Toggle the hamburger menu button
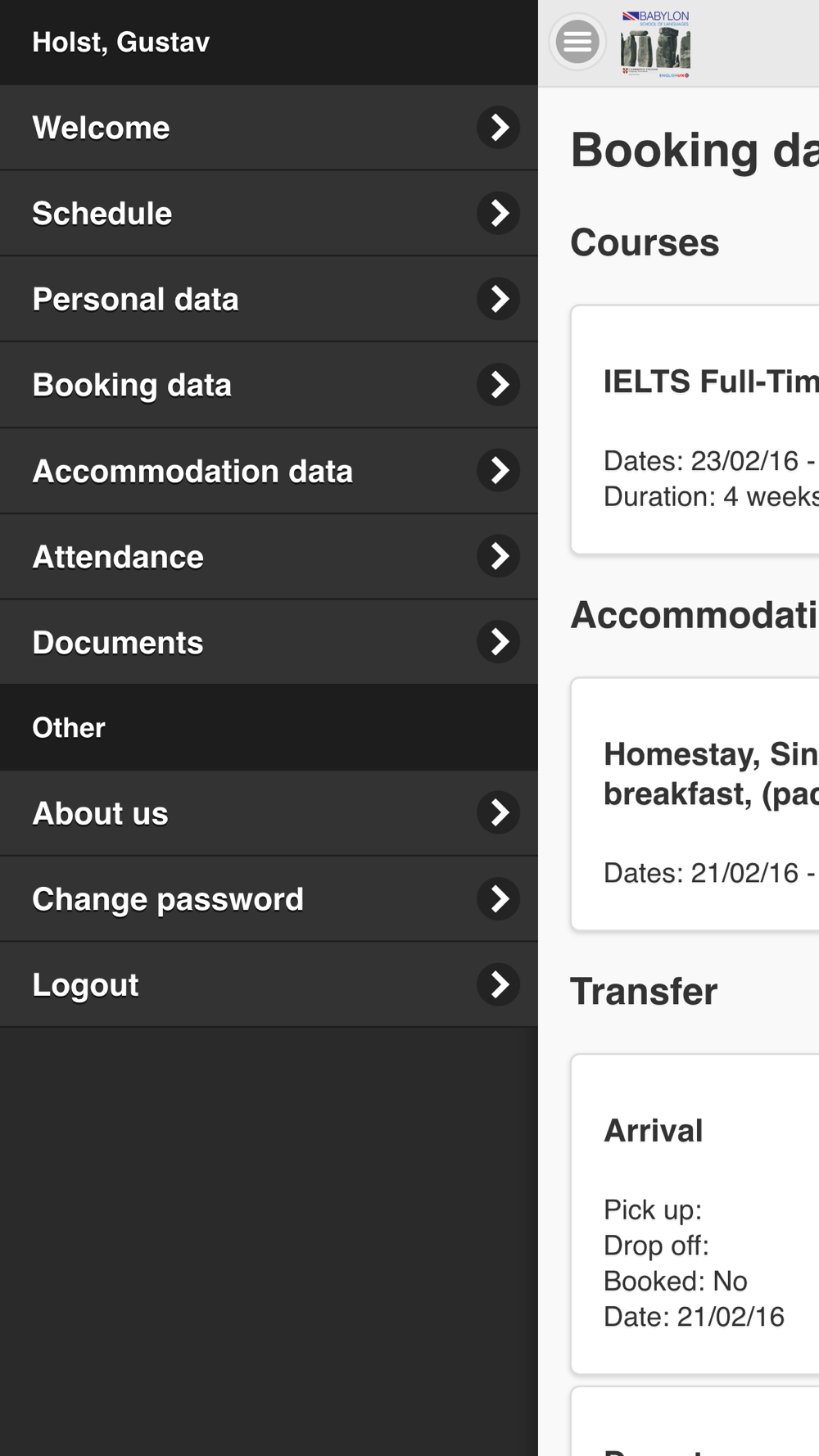 [577, 42]
